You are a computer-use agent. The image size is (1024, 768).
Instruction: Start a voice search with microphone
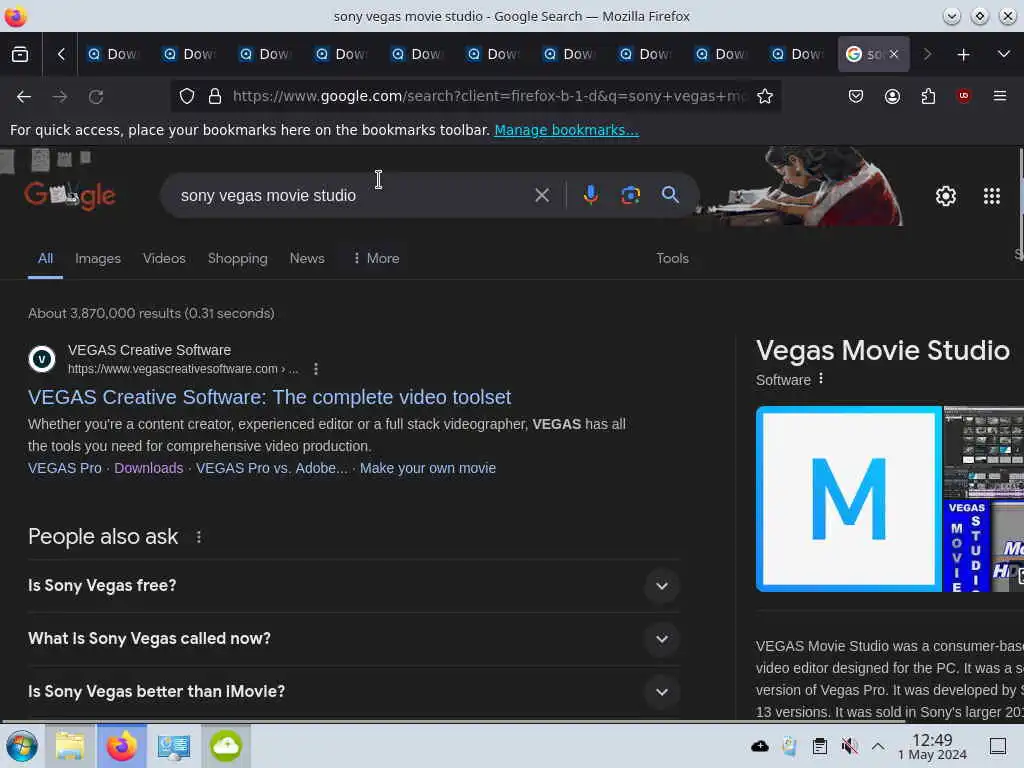(x=590, y=195)
